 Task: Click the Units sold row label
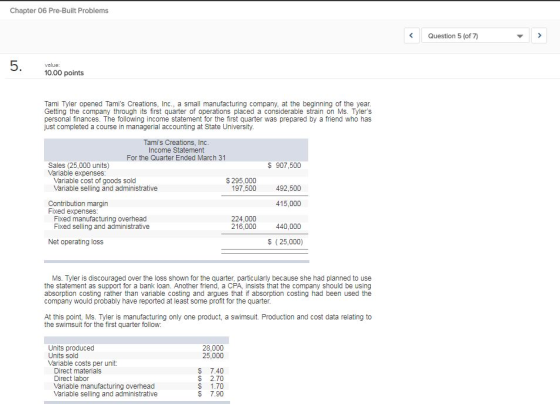click(63, 356)
